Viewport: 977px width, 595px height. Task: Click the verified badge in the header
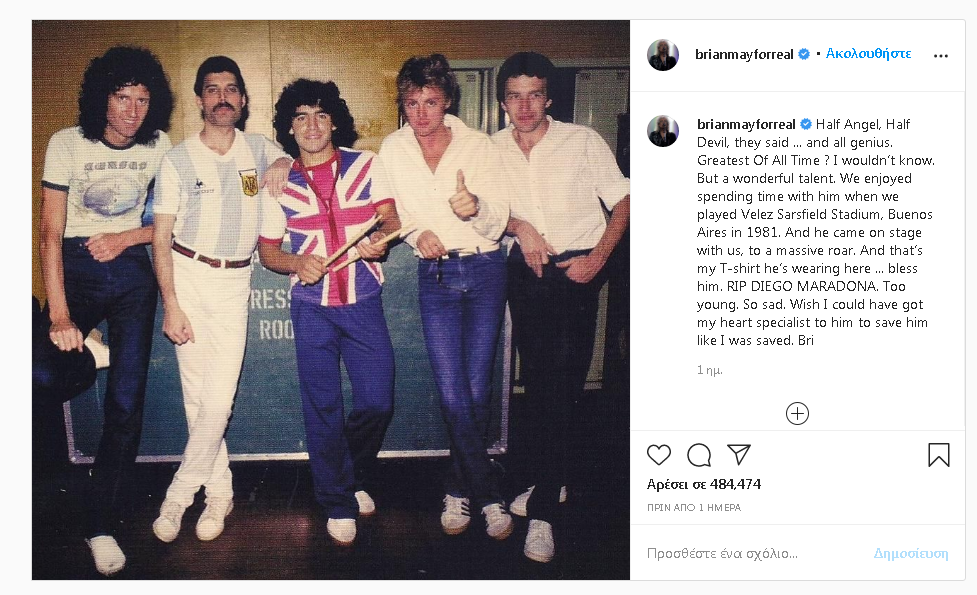coord(804,54)
